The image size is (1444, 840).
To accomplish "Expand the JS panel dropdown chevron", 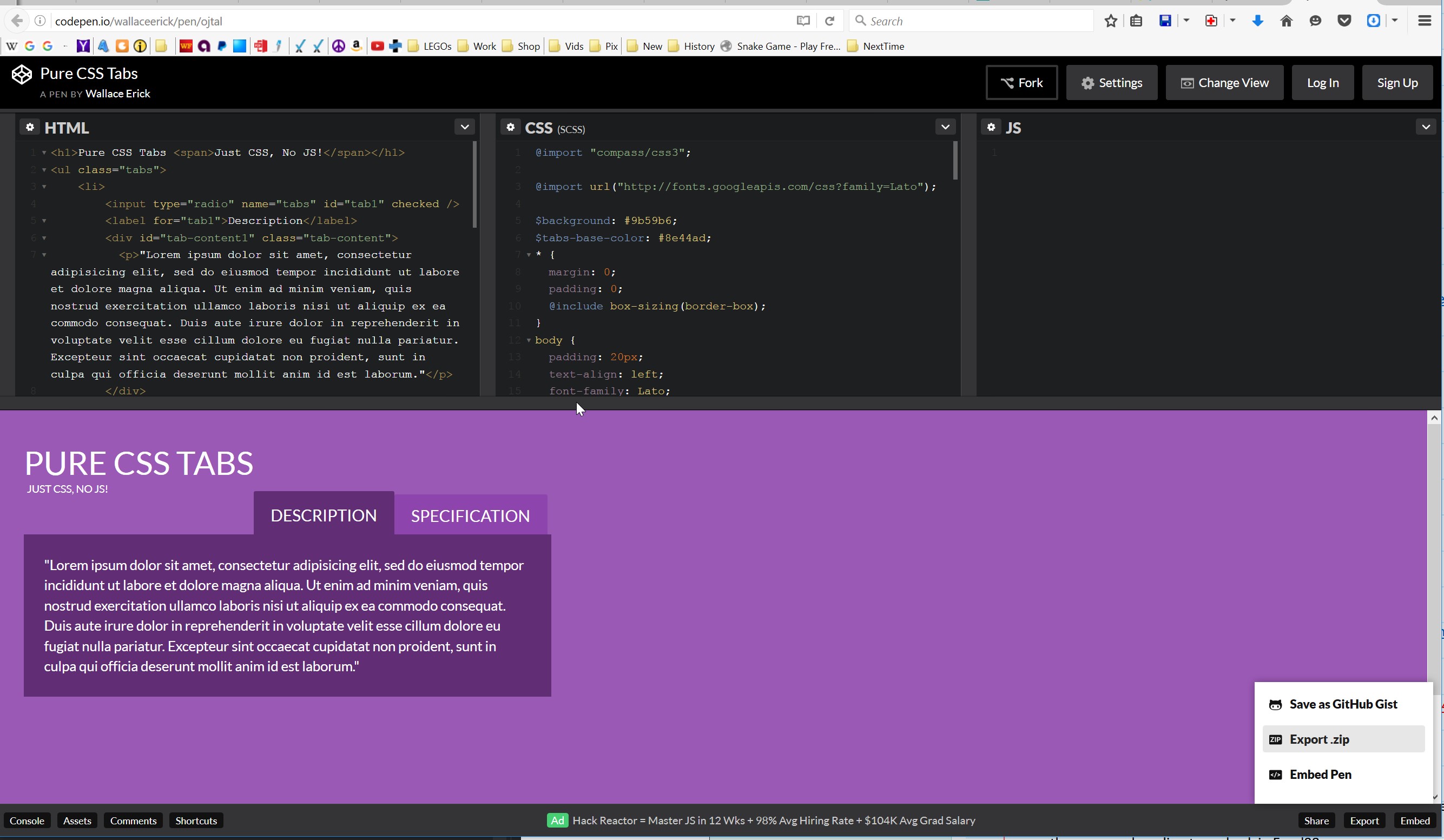I will tap(1426, 127).
